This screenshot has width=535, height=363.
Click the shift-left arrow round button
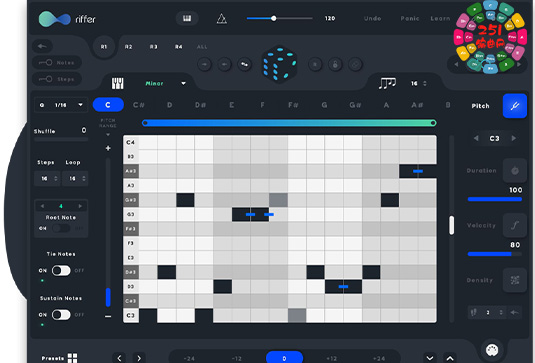tap(225, 64)
